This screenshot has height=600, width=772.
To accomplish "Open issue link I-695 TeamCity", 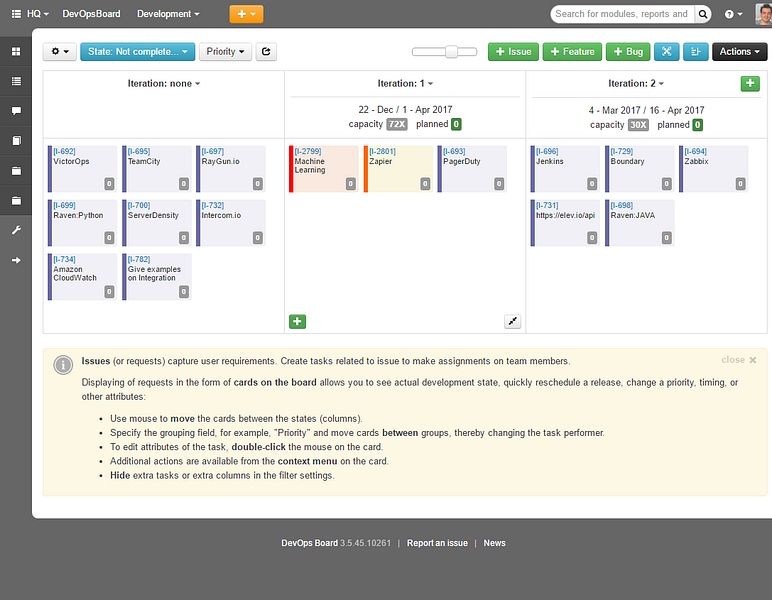I will click(139, 151).
